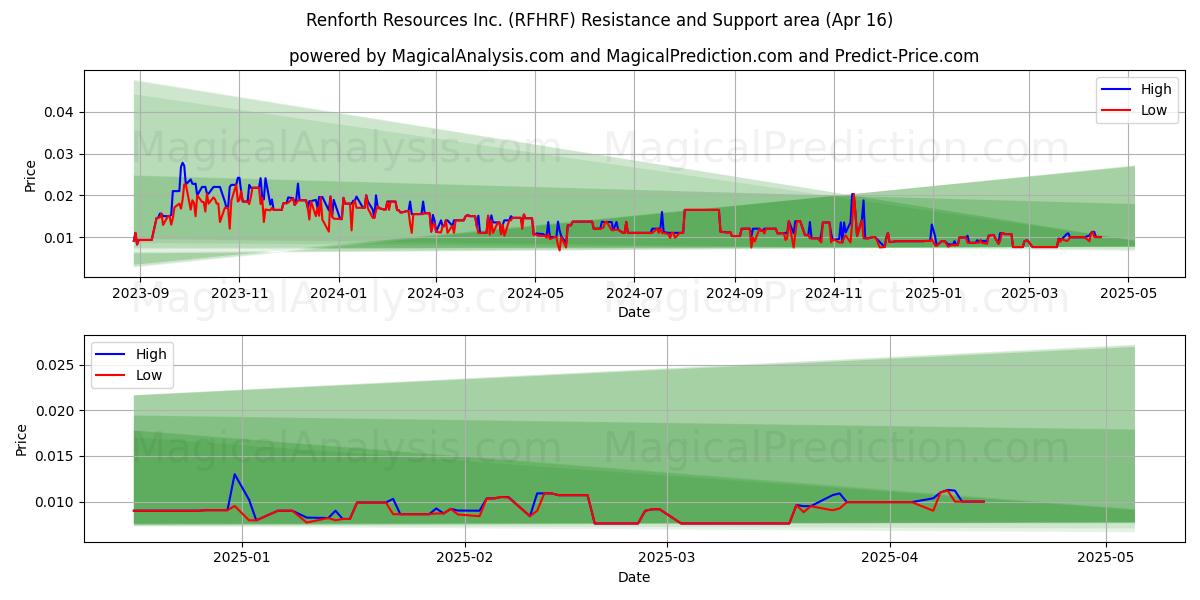Click the '2023-11' x-axis label in the top chart
The width and height of the screenshot is (1200, 600).
[238, 294]
